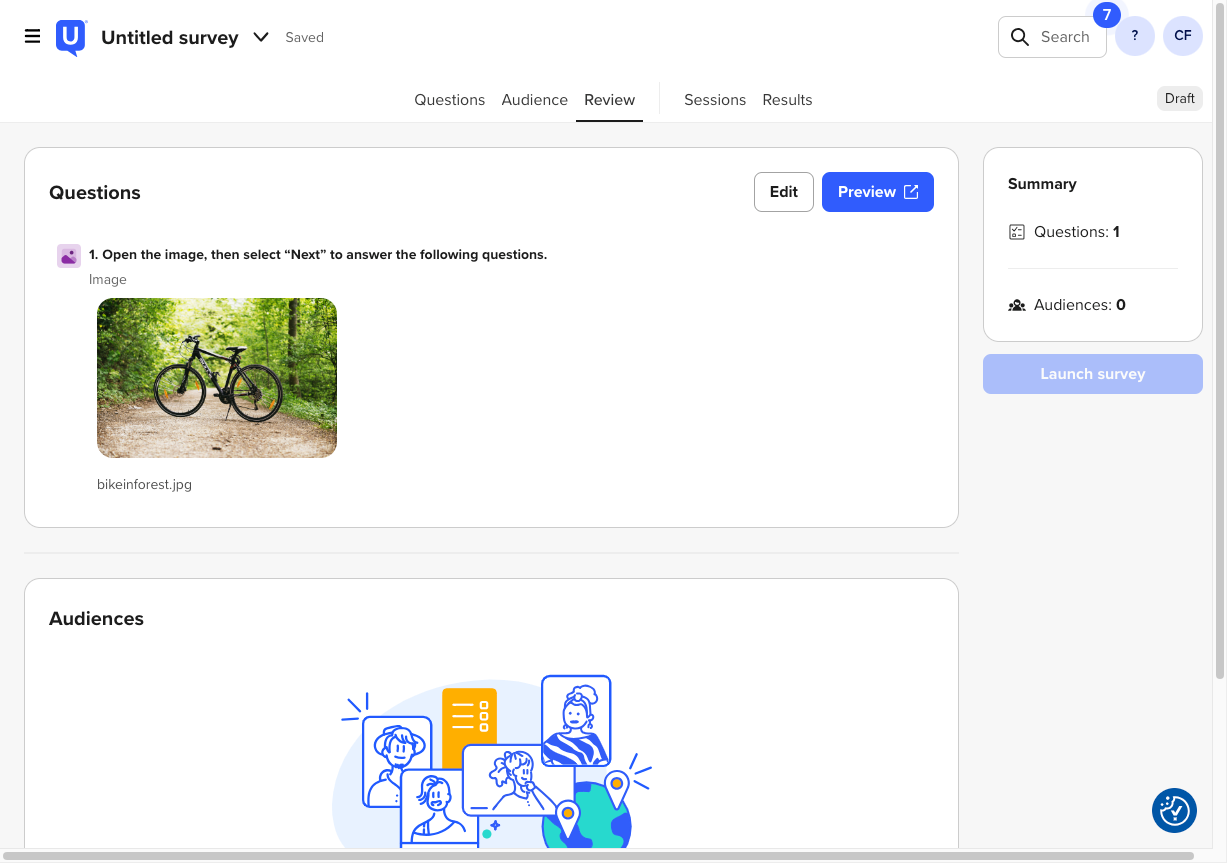Expand the survey title dropdown
Image resolution: width=1227 pixels, height=863 pixels.
tap(260, 37)
